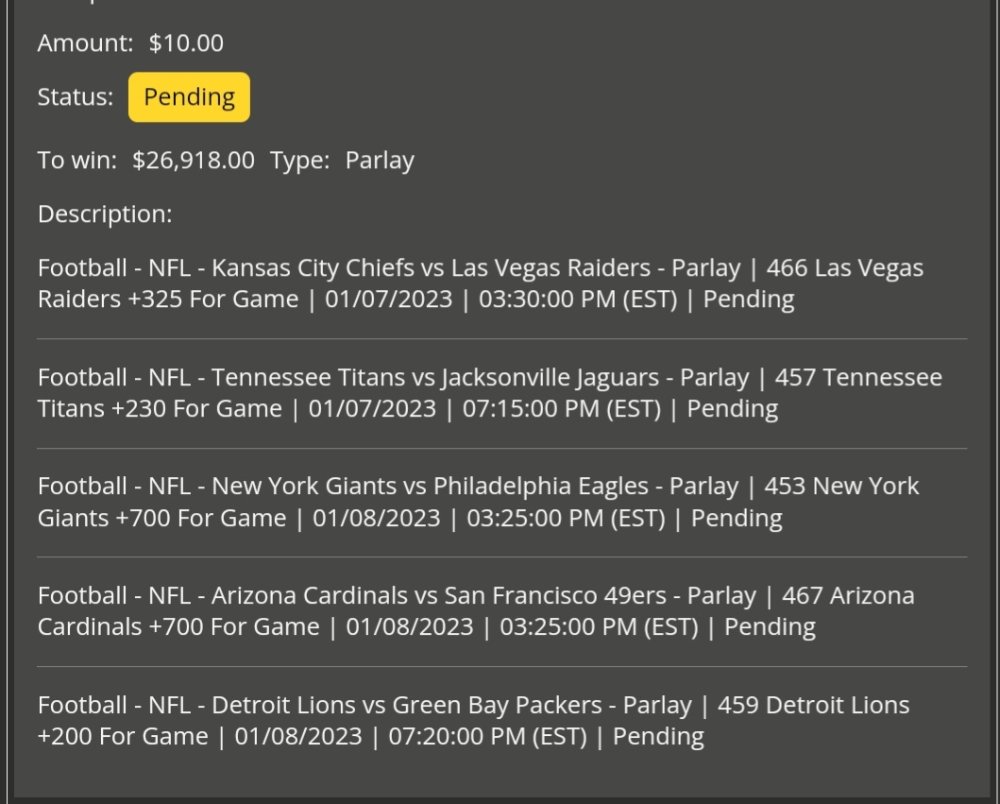Viewport: 1000px width, 804px height.
Task: Click the yellow Pending status badge
Action: tap(189, 97)
